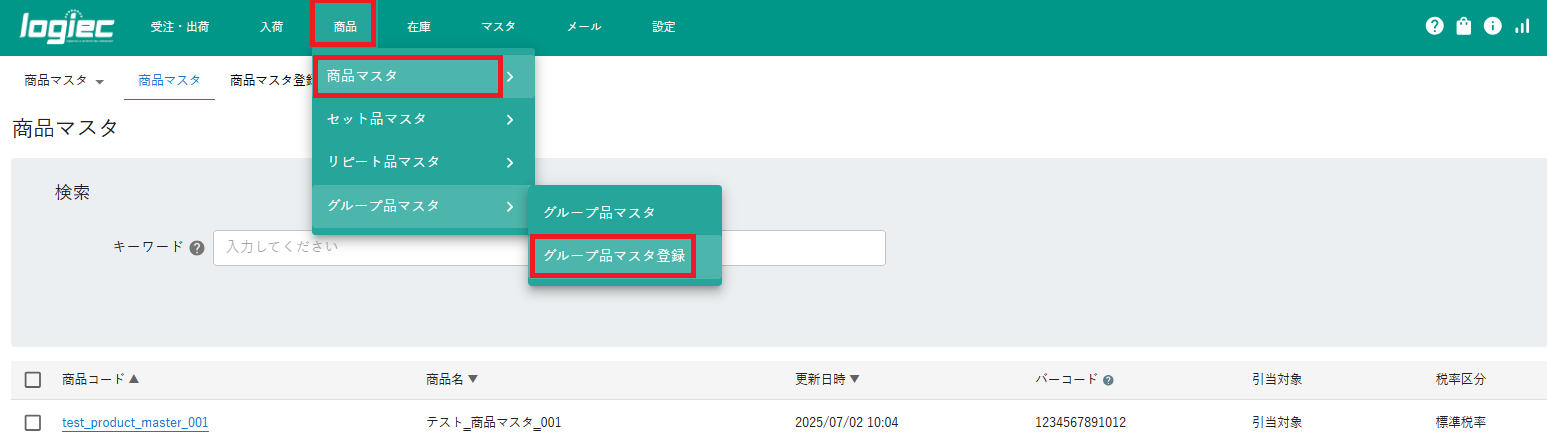Screen dimensions: 1547x439
Task: Click the logiec logo
Action: tap(67, 27)
